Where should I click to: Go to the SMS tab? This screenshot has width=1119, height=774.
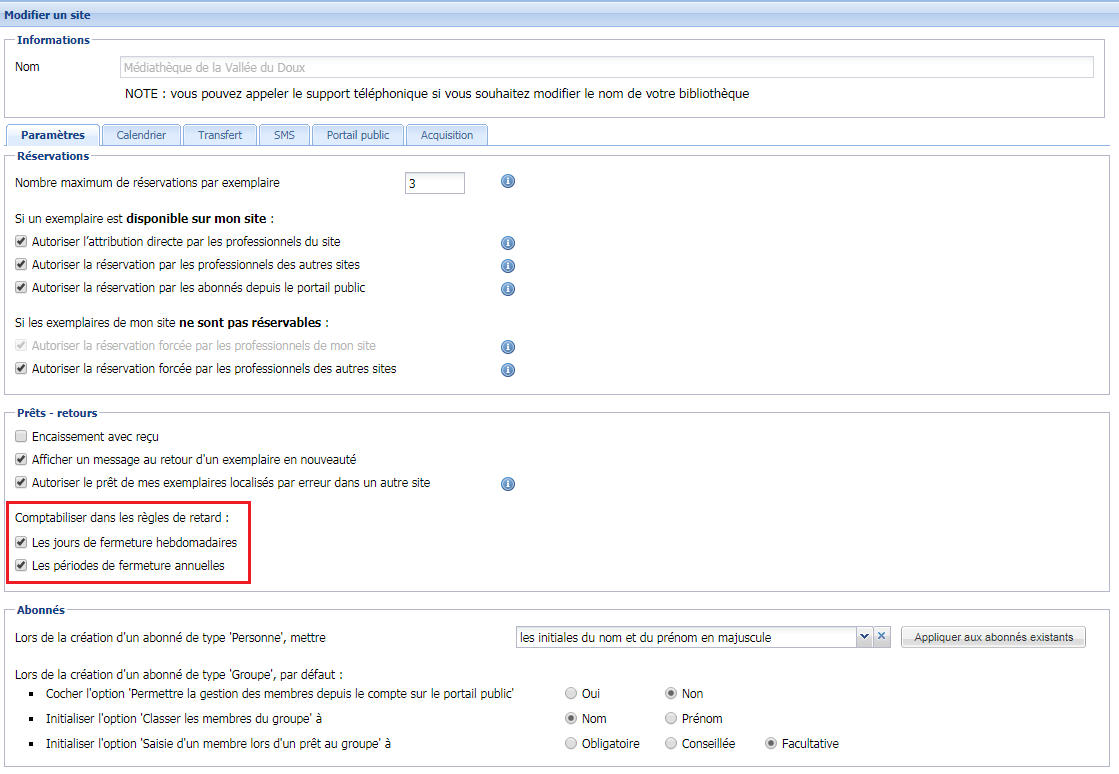[x=284, y=133]
